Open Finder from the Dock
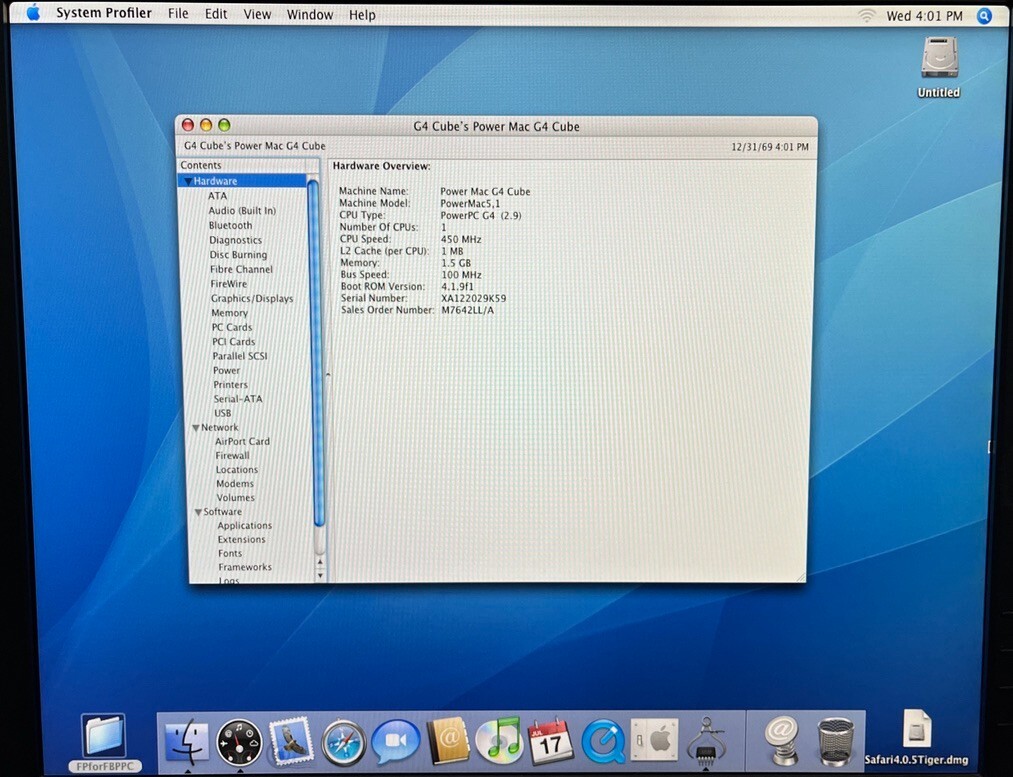The height and width of the screenshot is (777, 1013). coord(187,741)
